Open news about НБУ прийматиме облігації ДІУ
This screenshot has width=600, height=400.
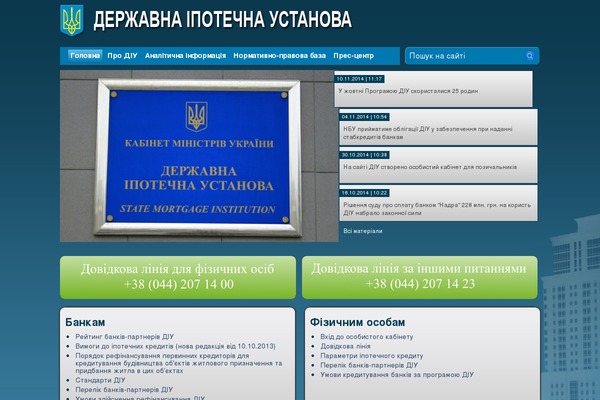428,133
